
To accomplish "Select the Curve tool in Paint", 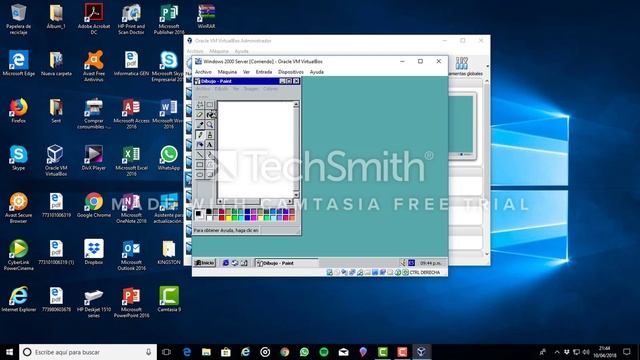I will pyautogui.click(x=210, y=155).
